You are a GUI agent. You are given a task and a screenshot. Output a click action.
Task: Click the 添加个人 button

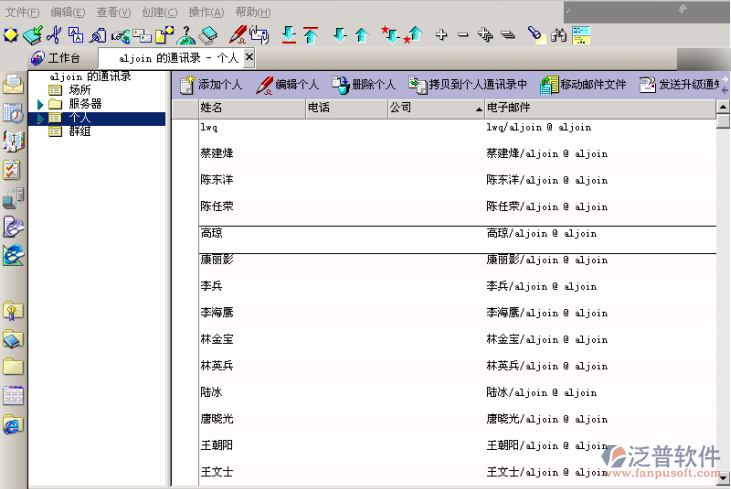point(210,85)
